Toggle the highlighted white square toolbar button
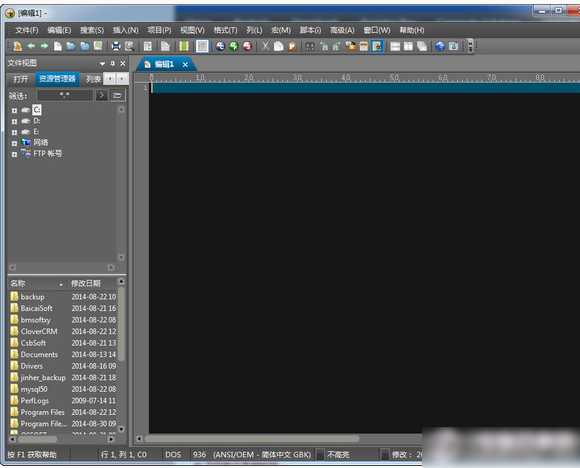Image resolution: width=580 pixels, height=468 pixels. (x=202, y=46)
